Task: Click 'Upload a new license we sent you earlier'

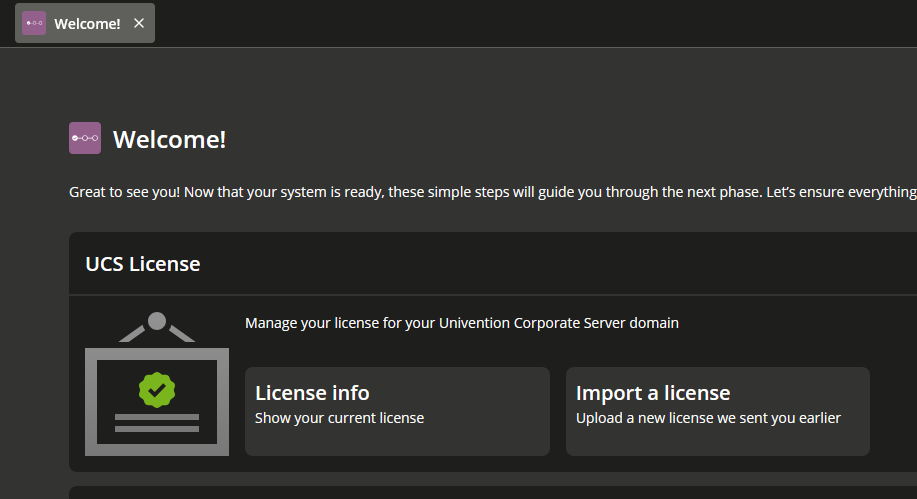Action: pos(708,418)
